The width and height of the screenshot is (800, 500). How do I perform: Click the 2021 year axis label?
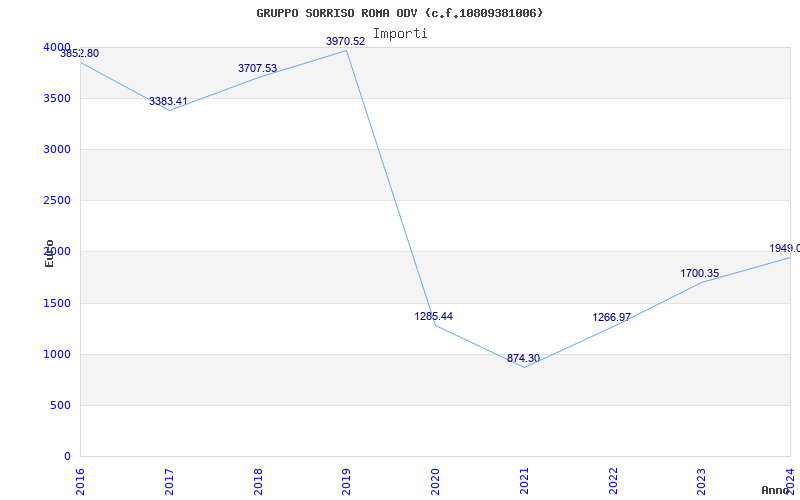524,482
